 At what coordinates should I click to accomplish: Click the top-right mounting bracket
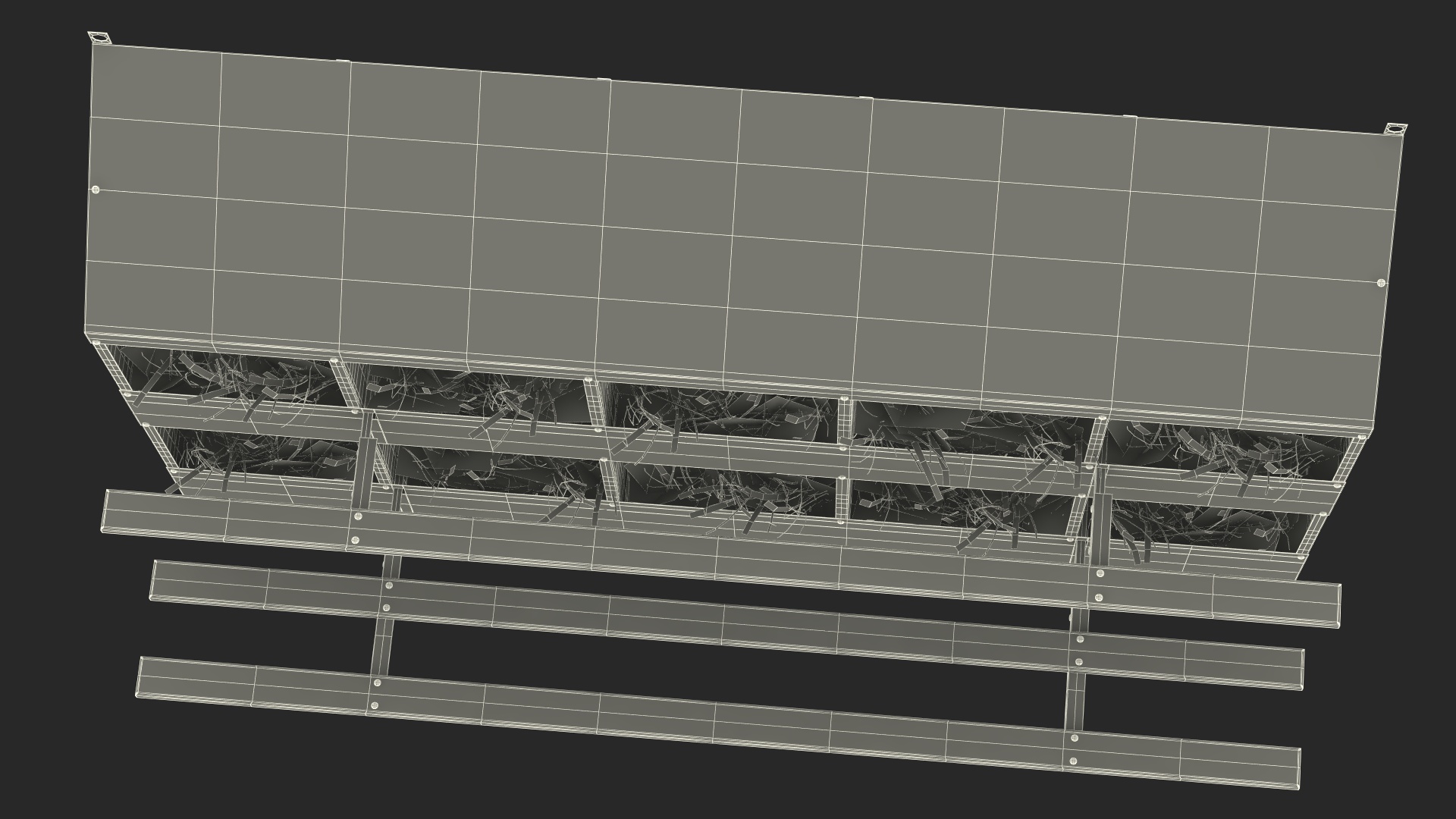pos(1396,130)
